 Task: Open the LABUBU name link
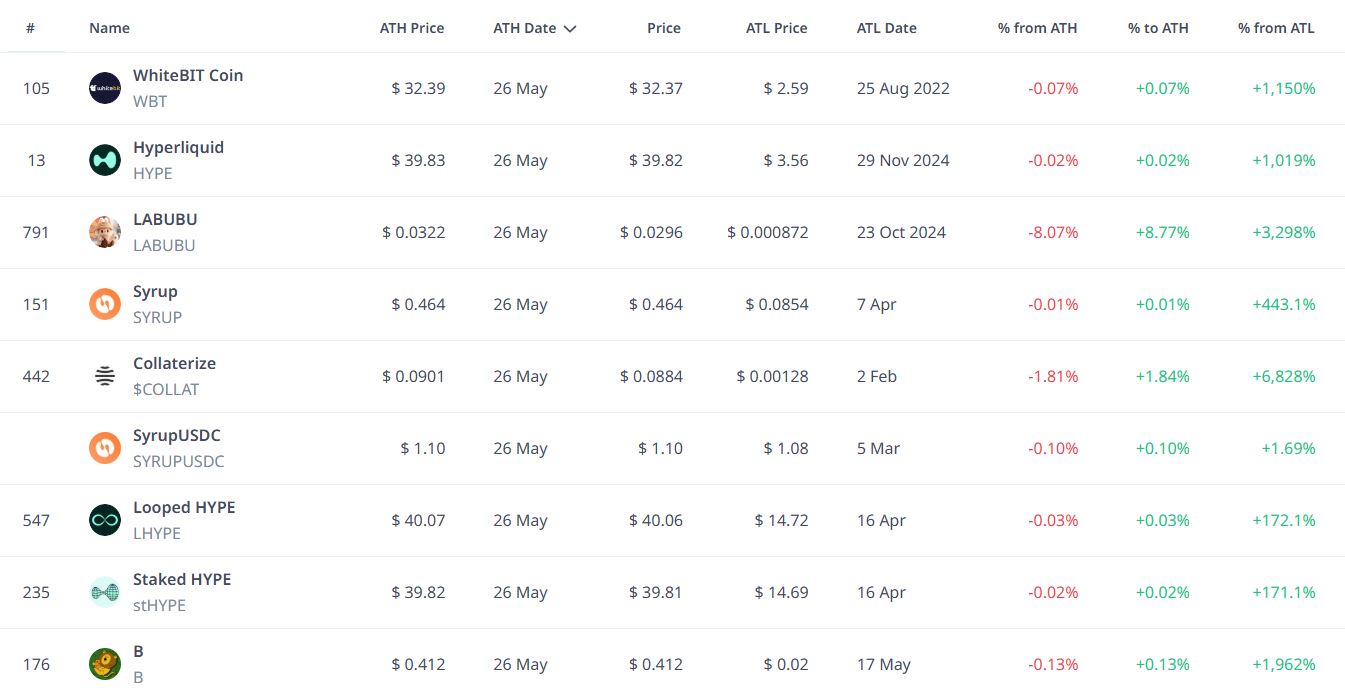165,219
